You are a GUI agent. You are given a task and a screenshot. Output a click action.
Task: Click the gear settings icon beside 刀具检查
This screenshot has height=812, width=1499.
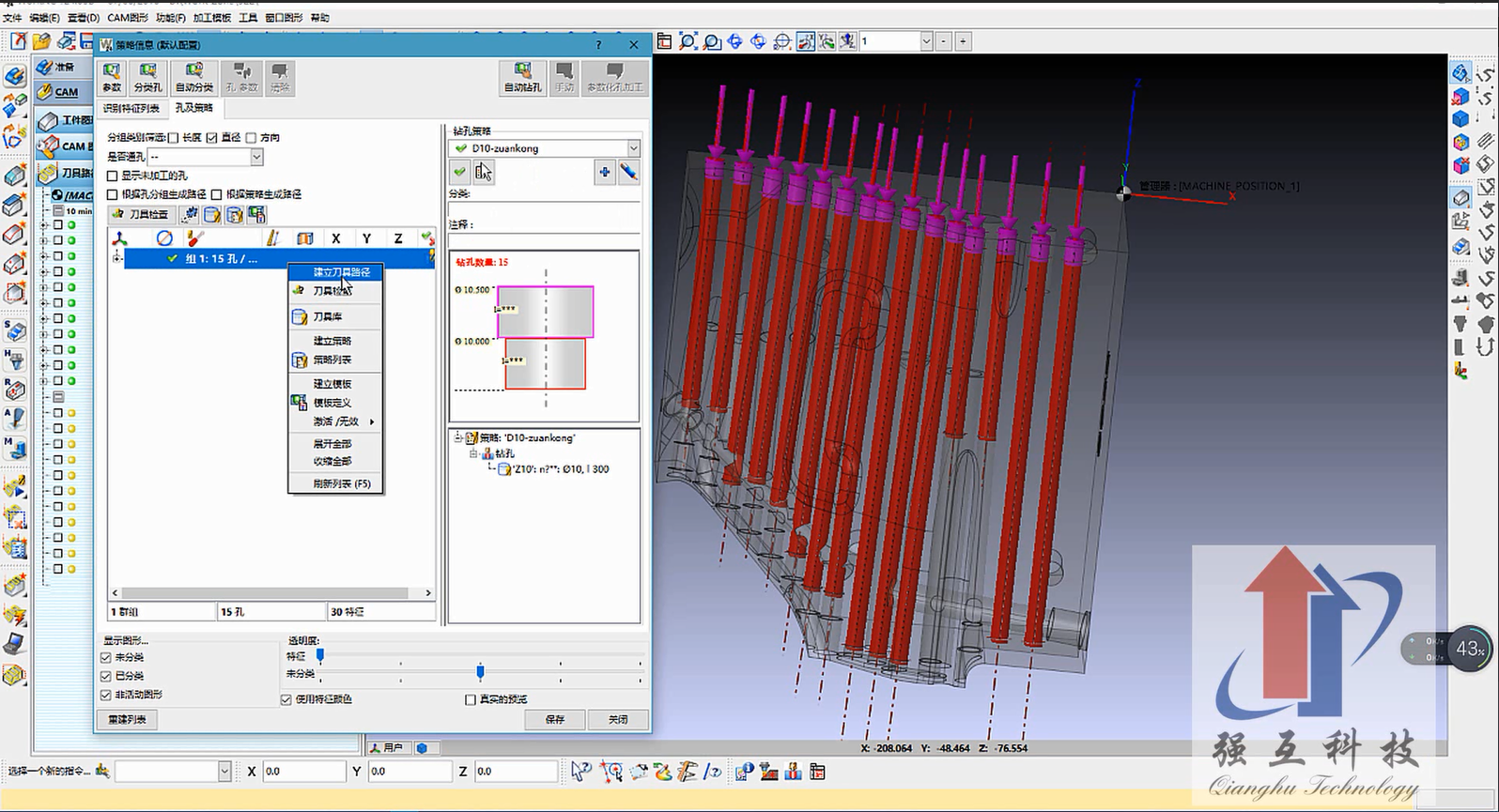click(x=190, y=215)
